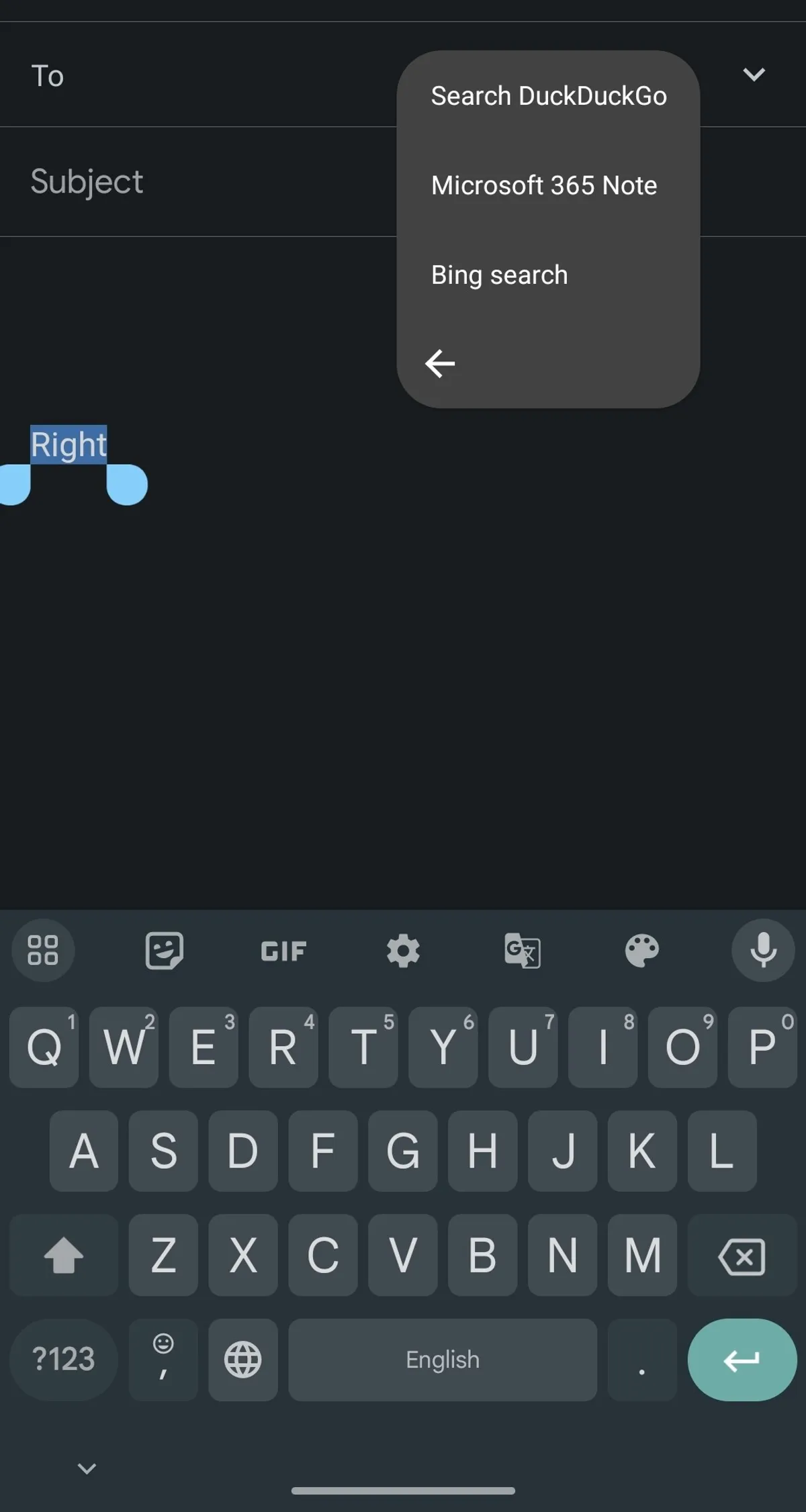Toggle the Shift caps key
The image size is (806, 1512).
tap(64, 1255)
